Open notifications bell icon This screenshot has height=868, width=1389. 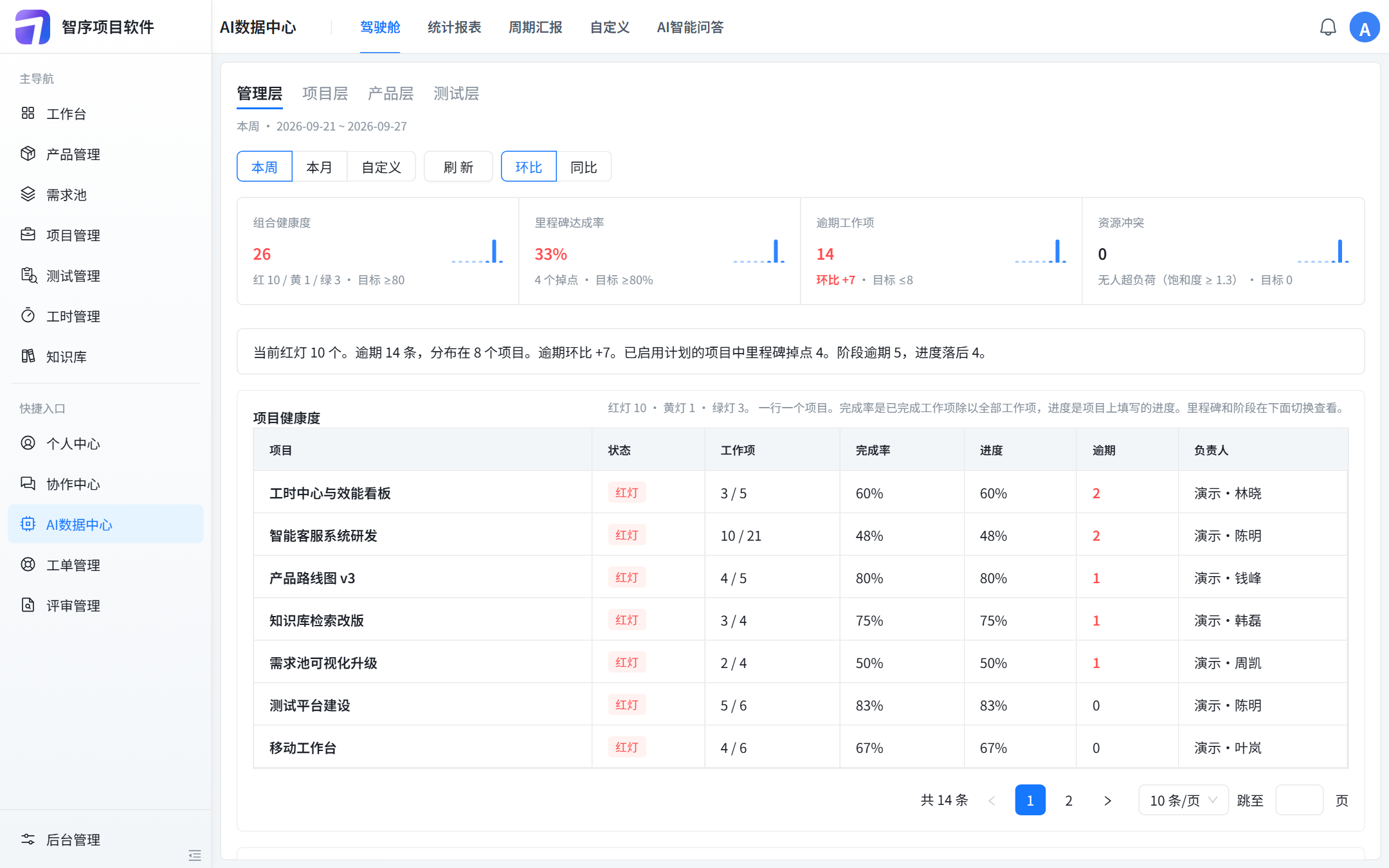pos(1328,27)
